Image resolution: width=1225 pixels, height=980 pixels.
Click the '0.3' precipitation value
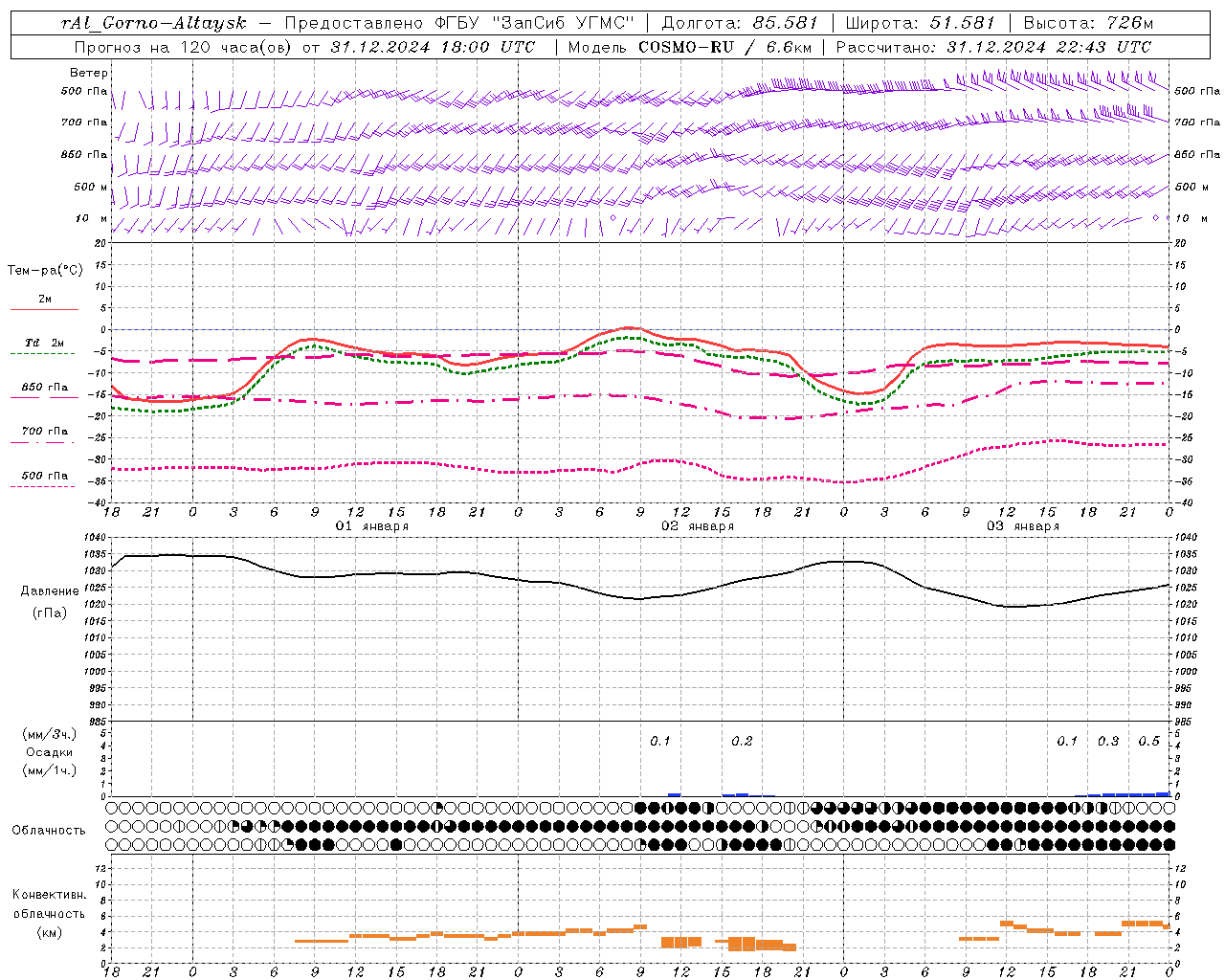(x=1108, y=742)
